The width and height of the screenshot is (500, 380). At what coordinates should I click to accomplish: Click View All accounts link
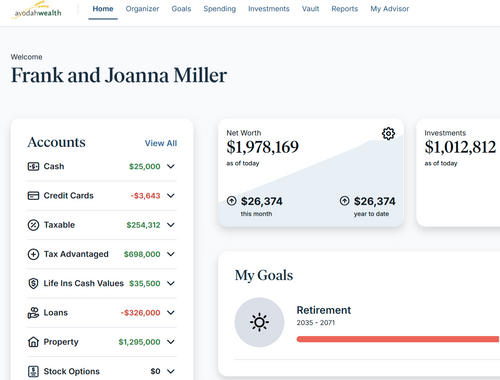[161, 143]
